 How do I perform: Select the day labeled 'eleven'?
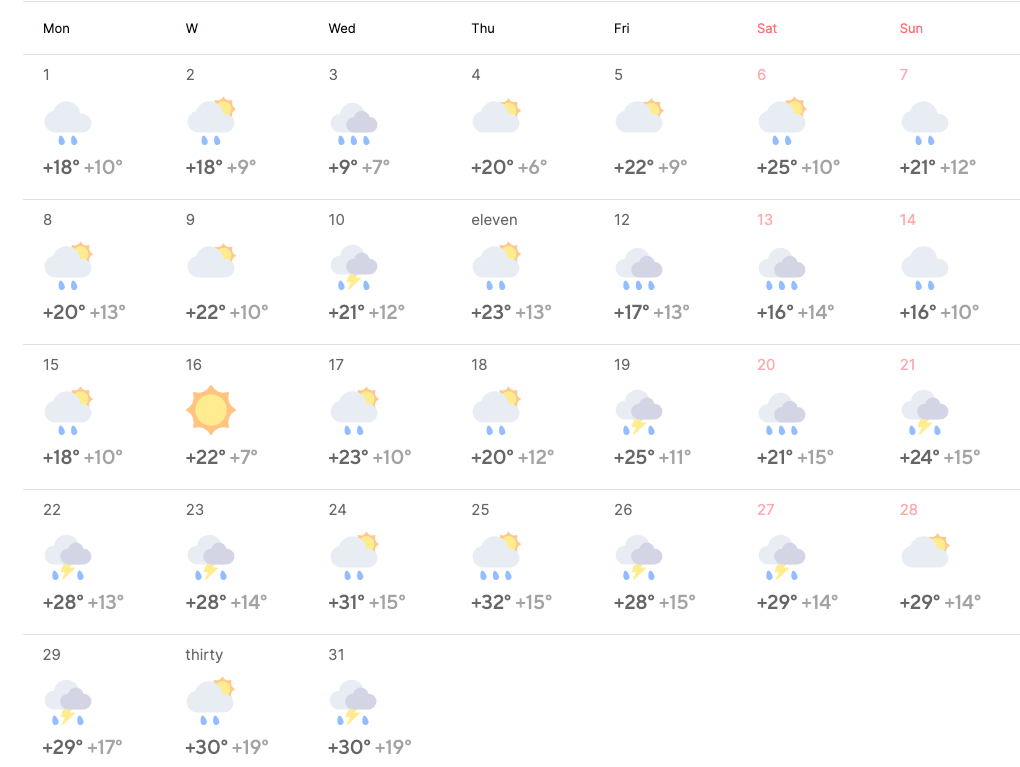click(x=494, y=220)
